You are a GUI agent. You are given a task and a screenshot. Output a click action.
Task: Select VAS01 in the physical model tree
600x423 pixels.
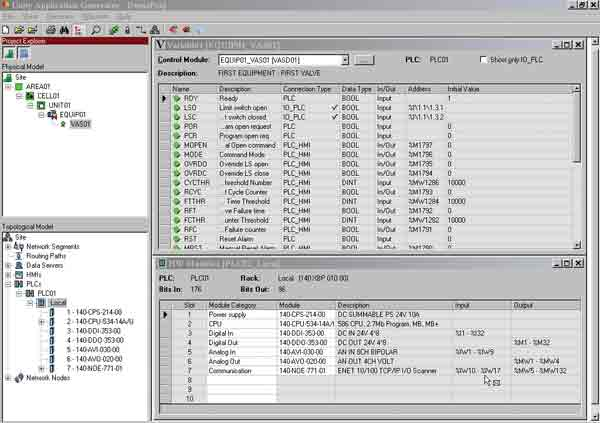coord(78,124)
